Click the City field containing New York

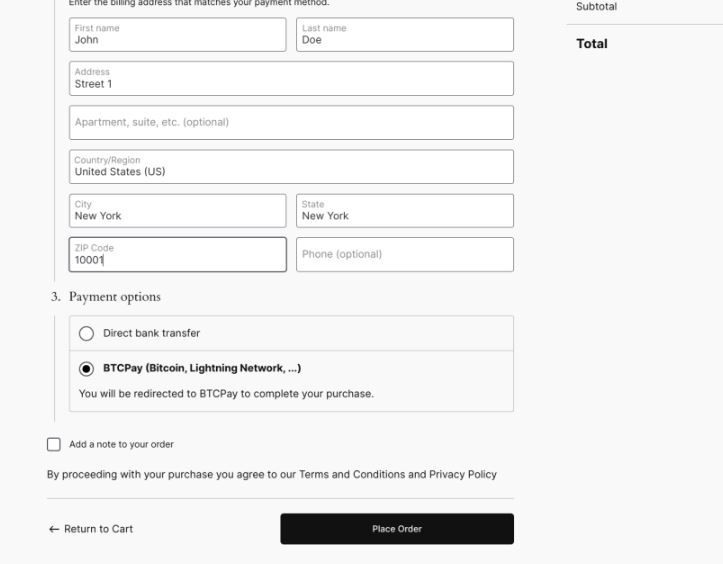[178, 211]
